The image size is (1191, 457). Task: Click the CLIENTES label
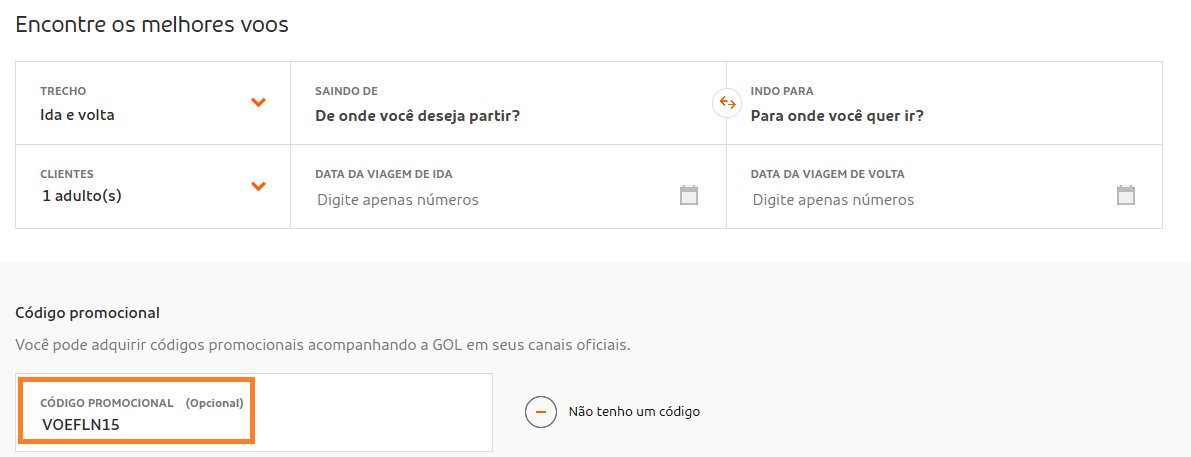(x=67, y=174)
